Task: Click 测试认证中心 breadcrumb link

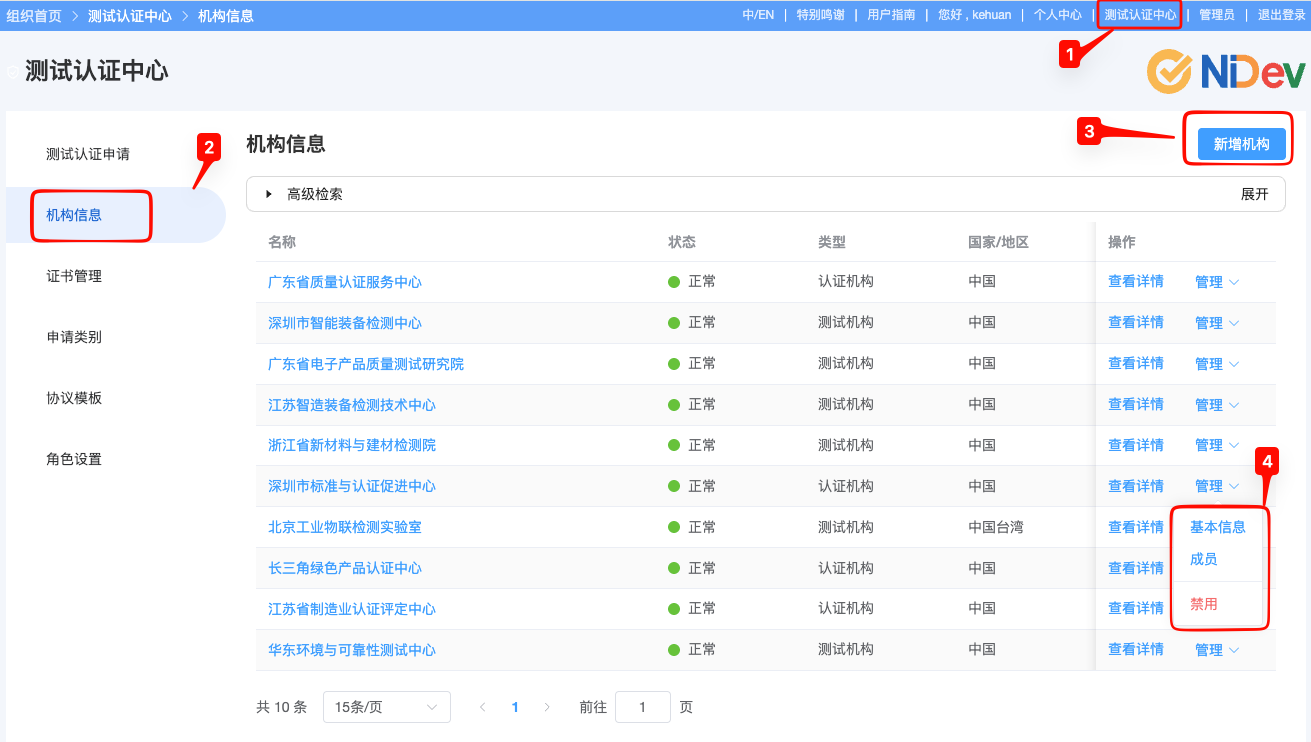Action: pos(130,16)
